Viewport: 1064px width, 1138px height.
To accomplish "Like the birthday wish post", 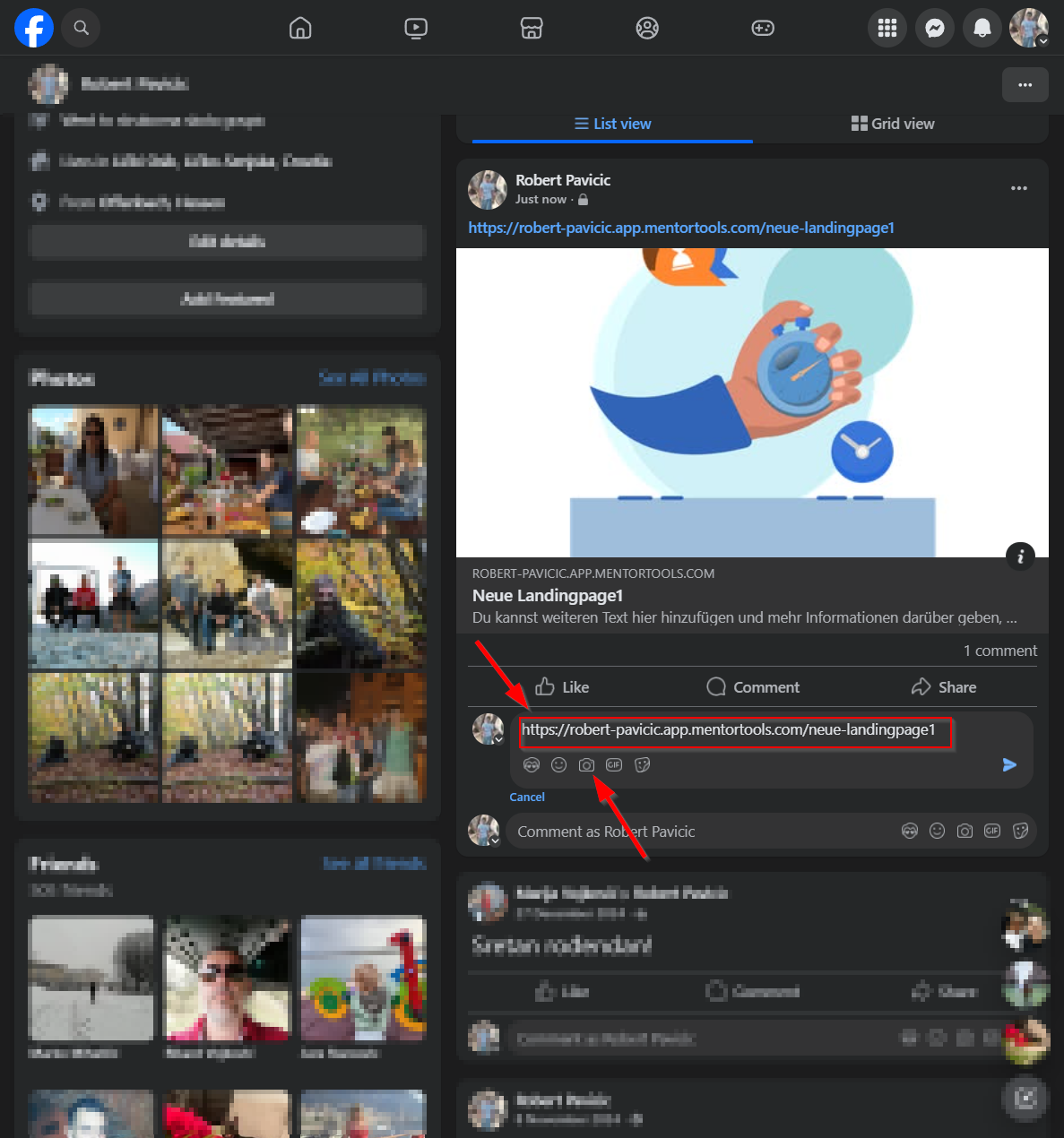I will [x=562, y=992].
